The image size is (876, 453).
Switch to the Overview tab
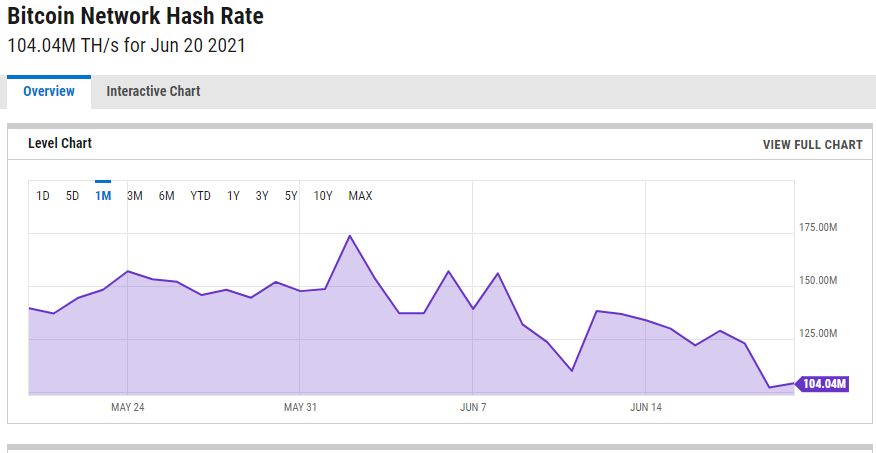coord(49,91)
